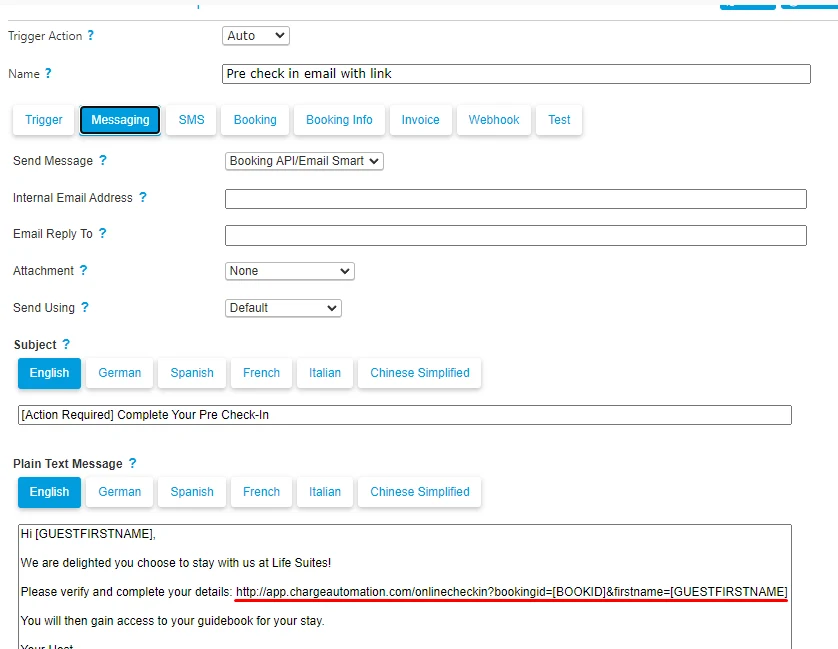Viewport: 838px width, 649px height.
Task: Select English under Subject
Action: point(49,373)
